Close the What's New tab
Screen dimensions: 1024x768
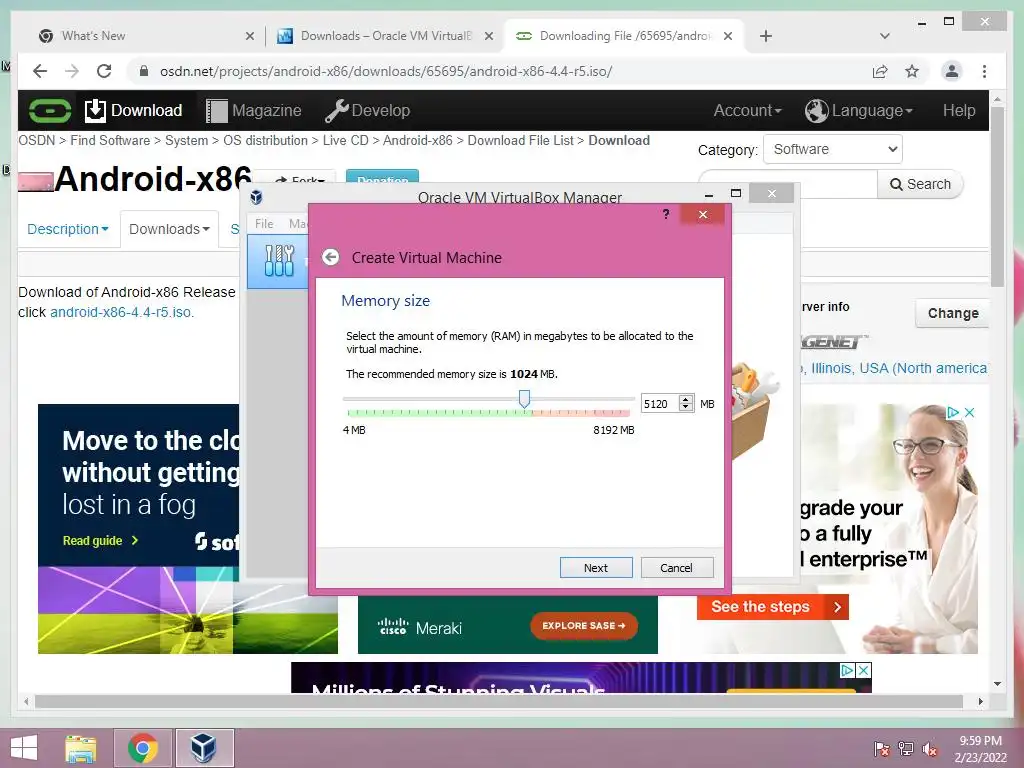click(x=249, y=36)
